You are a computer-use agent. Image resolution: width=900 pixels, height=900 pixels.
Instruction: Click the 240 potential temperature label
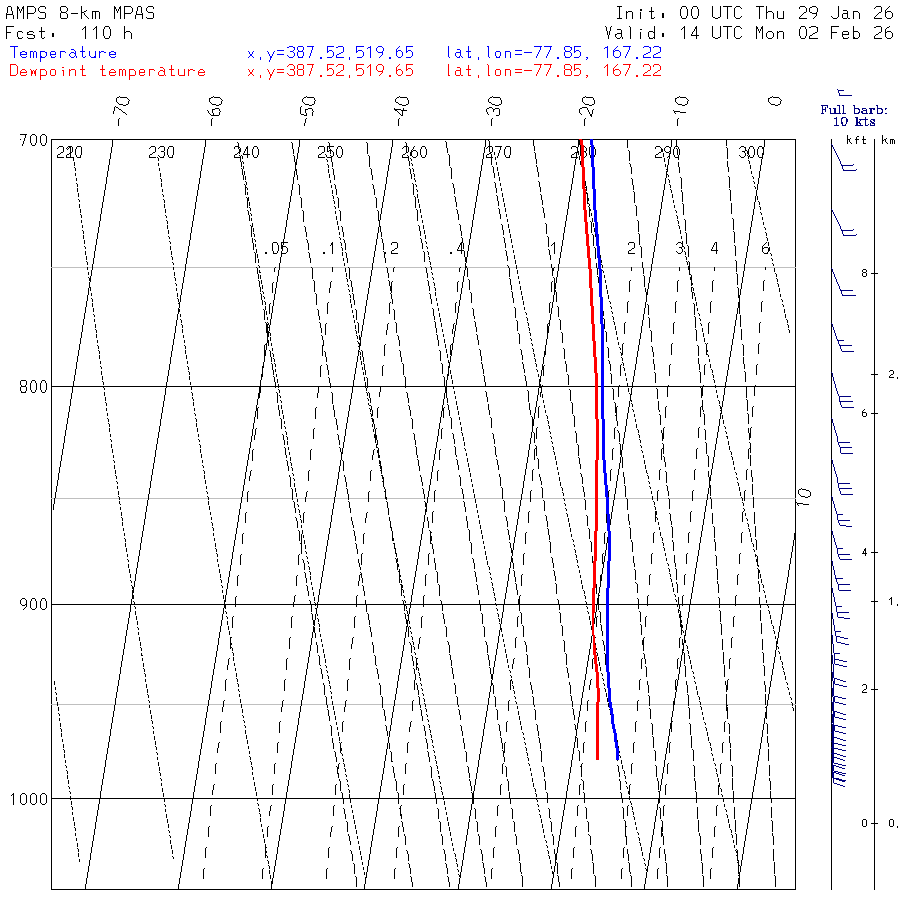pyautogui.click(x=246, y=152)
